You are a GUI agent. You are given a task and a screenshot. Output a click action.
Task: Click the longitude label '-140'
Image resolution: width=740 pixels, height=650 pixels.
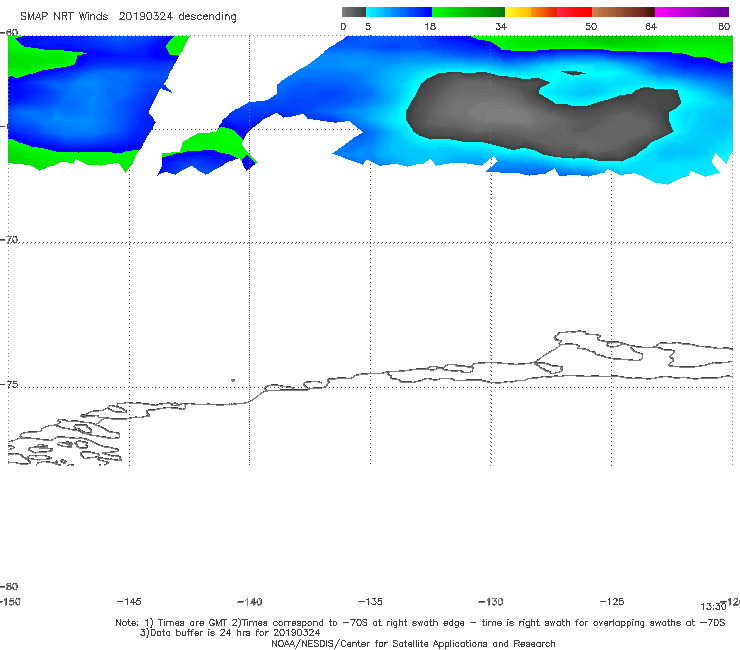pyautogui.click(x=249, y=601)
